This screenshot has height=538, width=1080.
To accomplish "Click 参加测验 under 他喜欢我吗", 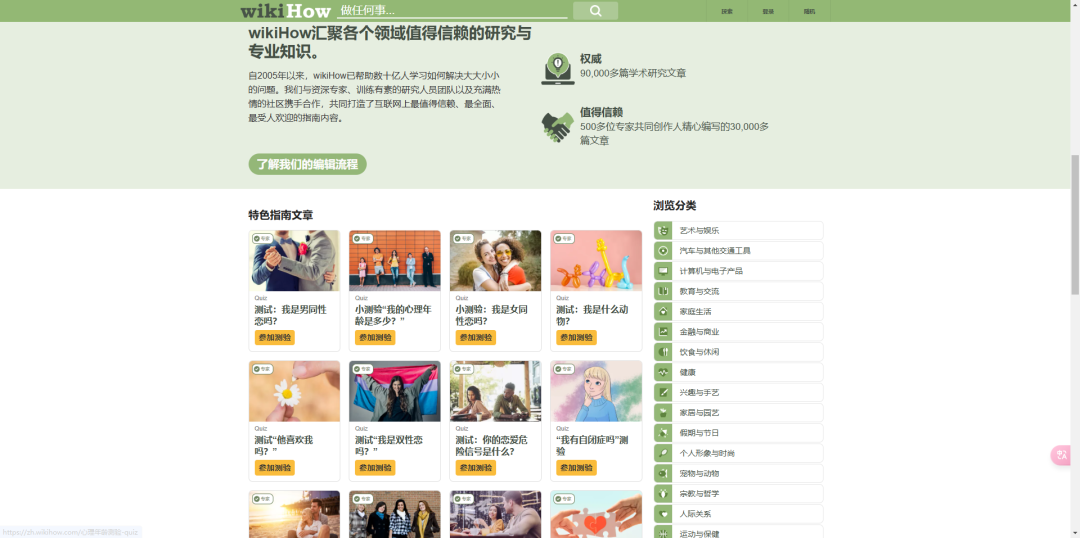I will coord(275,468).
